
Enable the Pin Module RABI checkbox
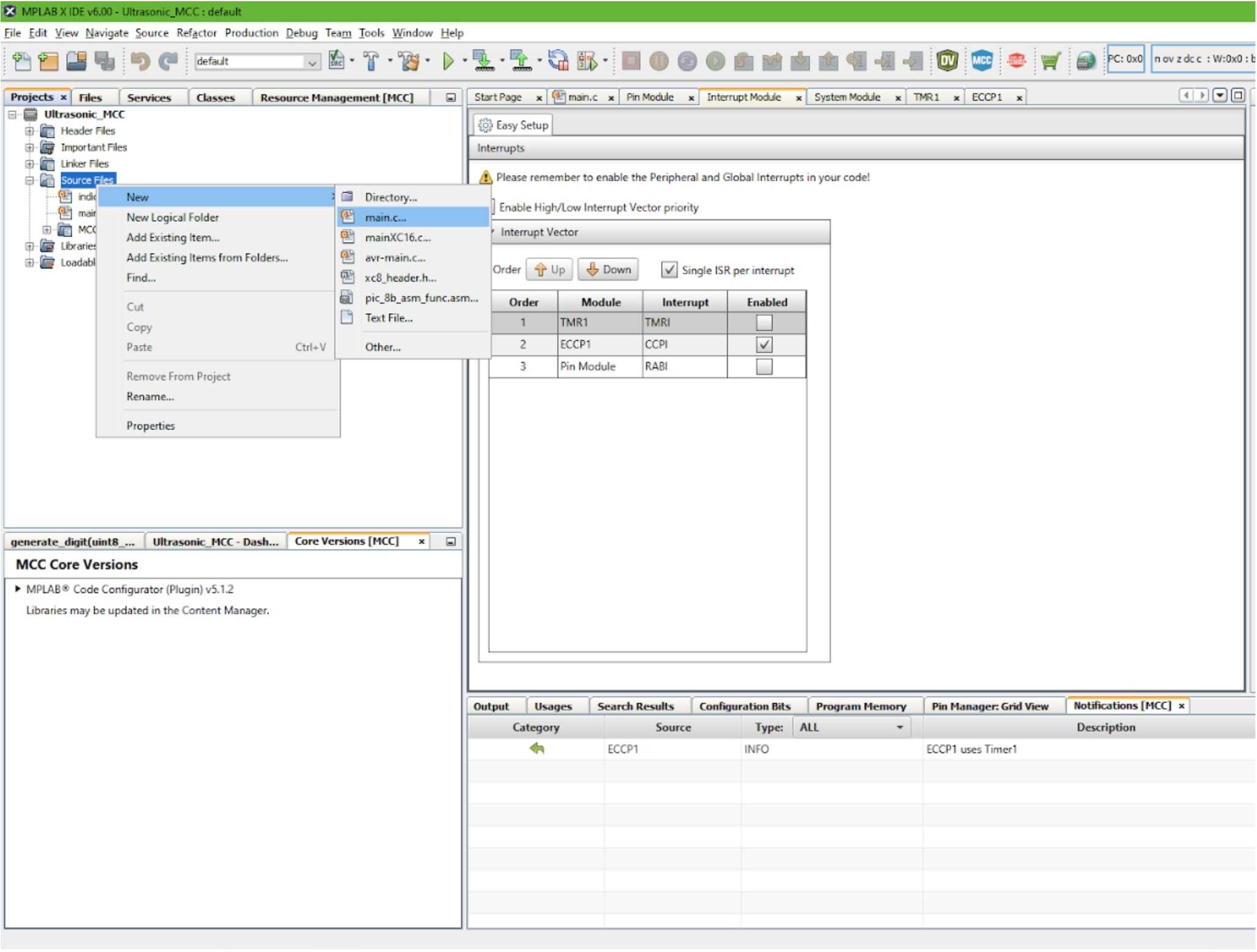pyautogui.click(x=764, y=366)
